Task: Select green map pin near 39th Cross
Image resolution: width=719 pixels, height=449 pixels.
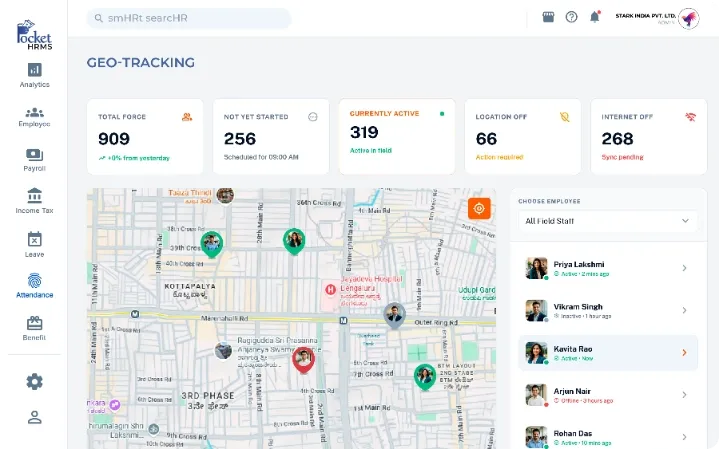Action: 211,244
